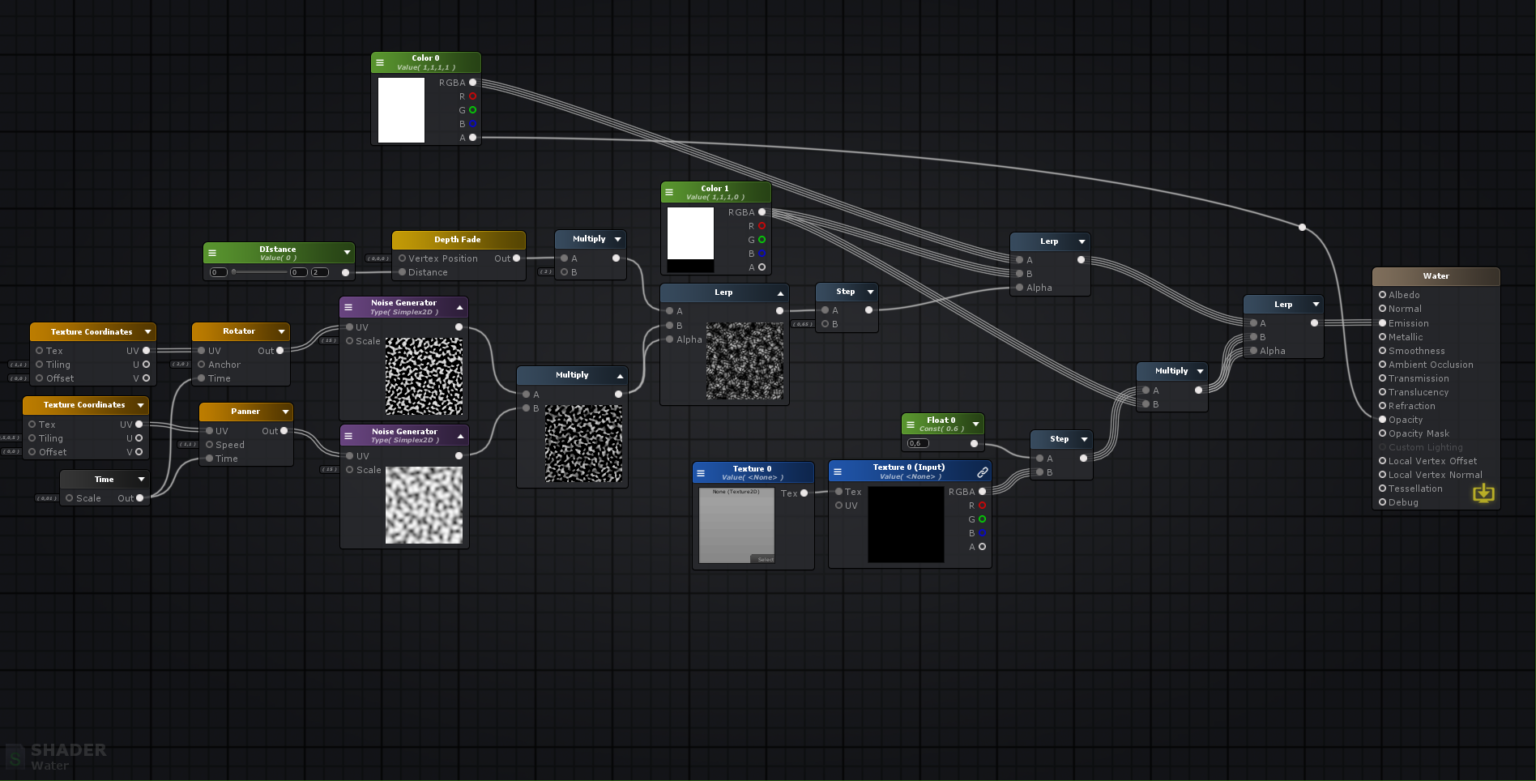Click the red R output port of Color 0

pos(472,96)
